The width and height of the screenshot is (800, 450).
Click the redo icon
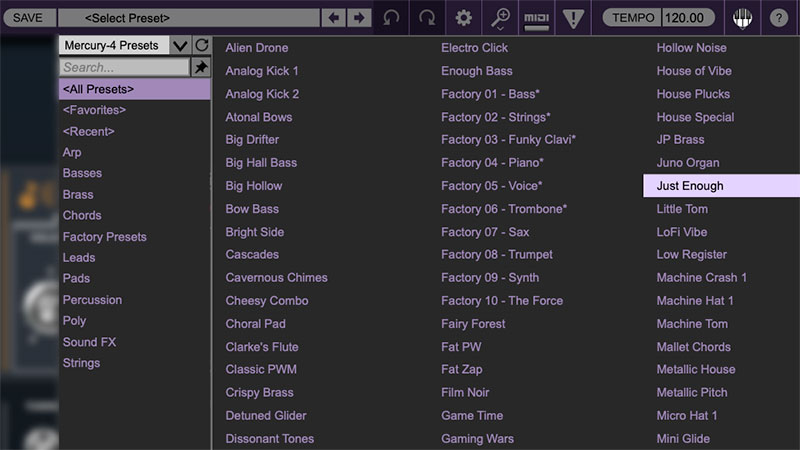(427, 18)
